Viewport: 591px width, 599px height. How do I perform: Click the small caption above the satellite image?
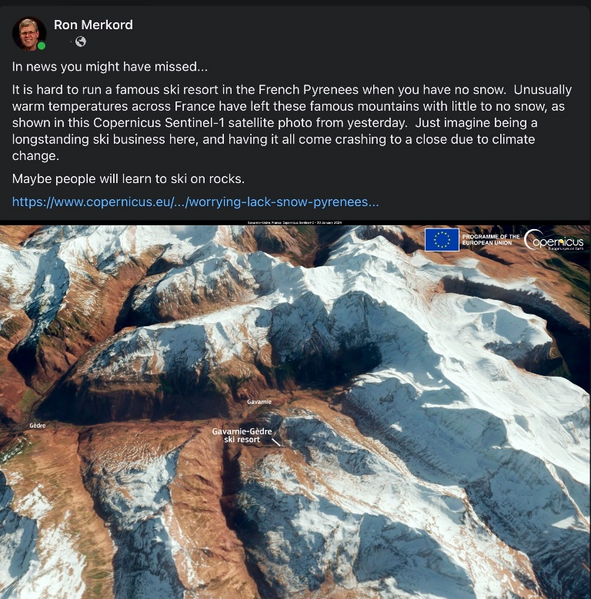(295, 222)
